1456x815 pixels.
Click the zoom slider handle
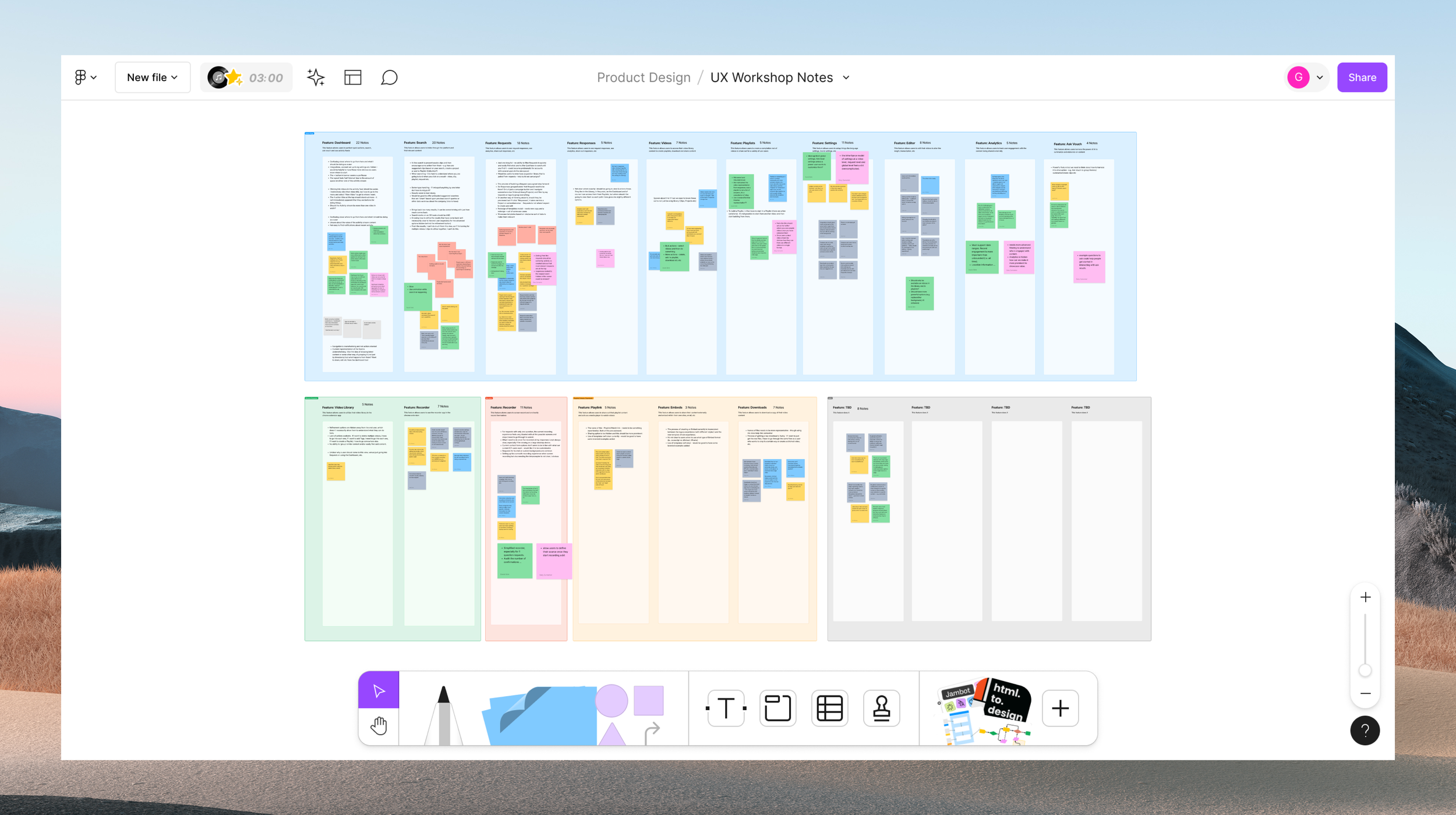point(1365,671)
